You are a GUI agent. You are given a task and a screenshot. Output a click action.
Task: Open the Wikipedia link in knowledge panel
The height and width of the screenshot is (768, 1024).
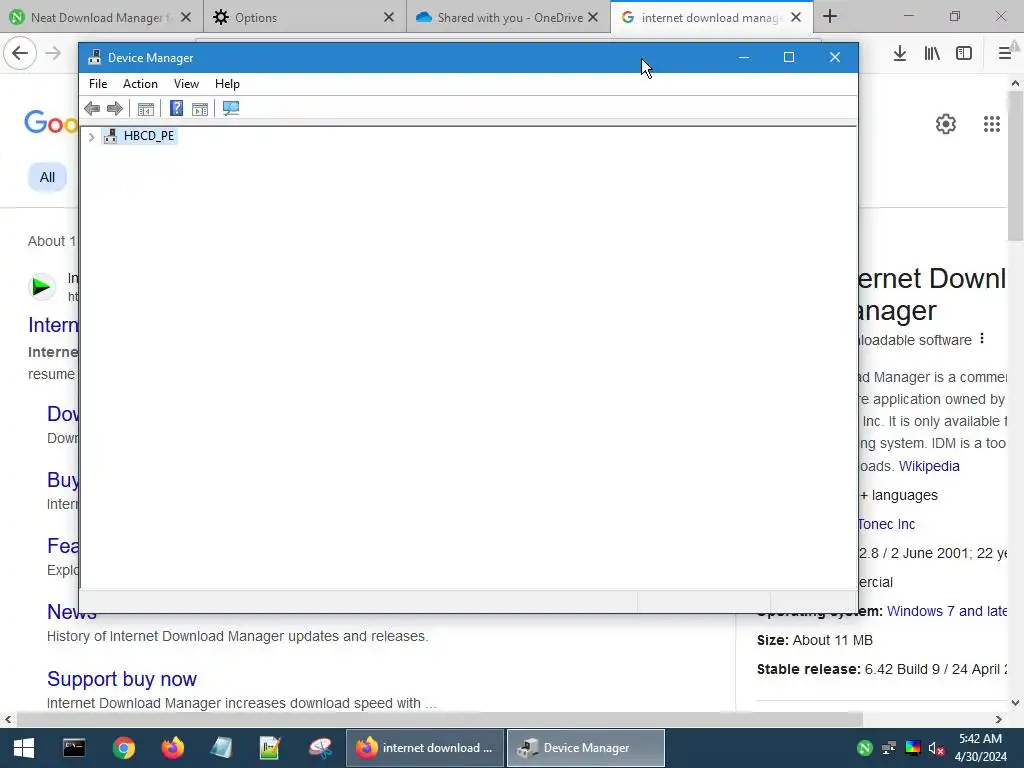coord(929,466)
